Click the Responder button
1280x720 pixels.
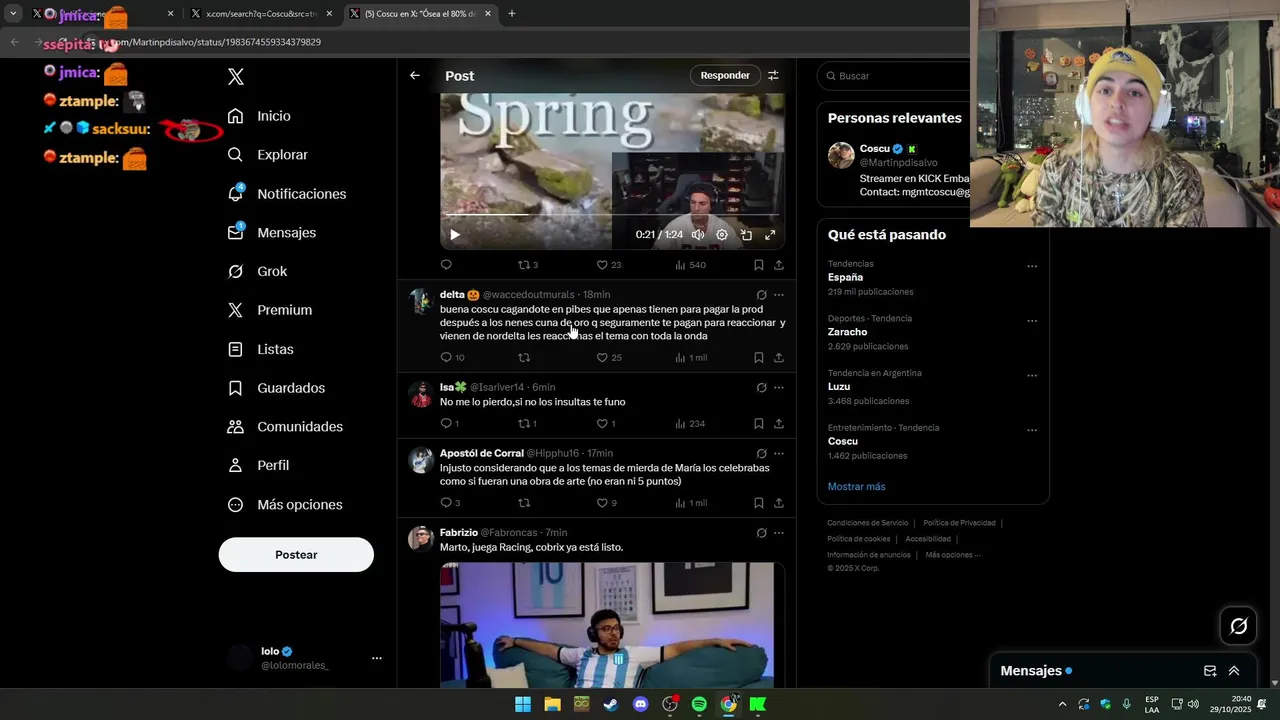tap(725, 75)
